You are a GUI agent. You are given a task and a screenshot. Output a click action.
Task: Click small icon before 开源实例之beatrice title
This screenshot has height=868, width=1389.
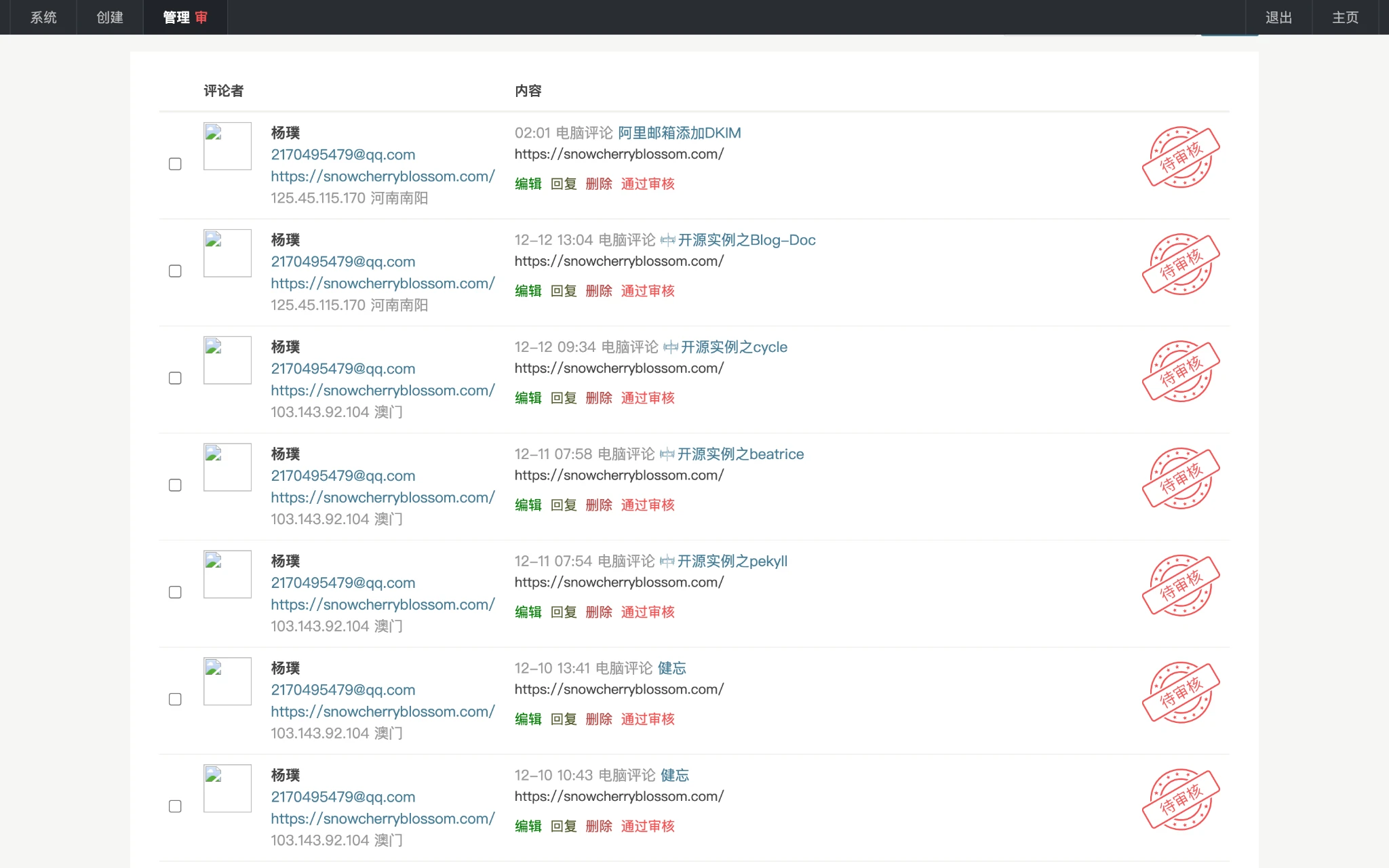click(x=667, y=454)
